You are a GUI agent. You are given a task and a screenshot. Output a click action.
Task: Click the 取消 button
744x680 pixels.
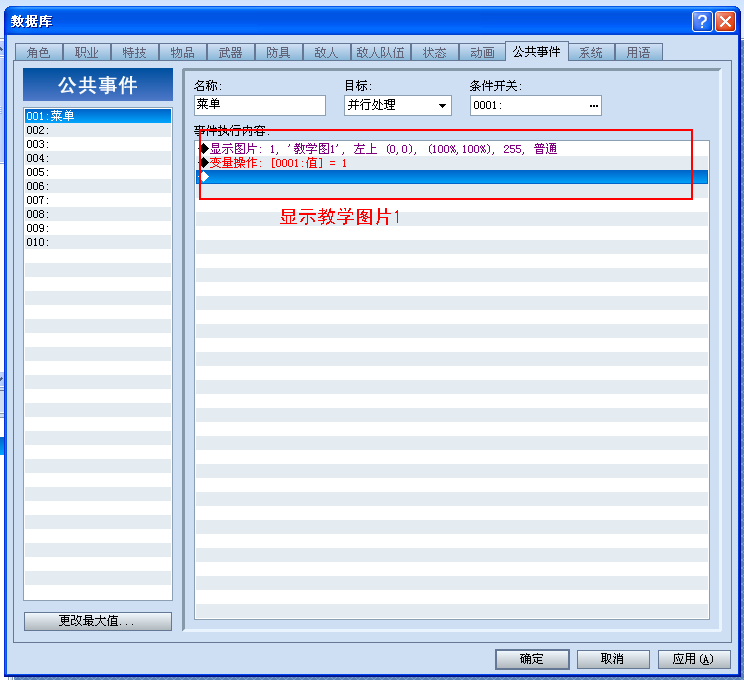[x=613, y=659]
